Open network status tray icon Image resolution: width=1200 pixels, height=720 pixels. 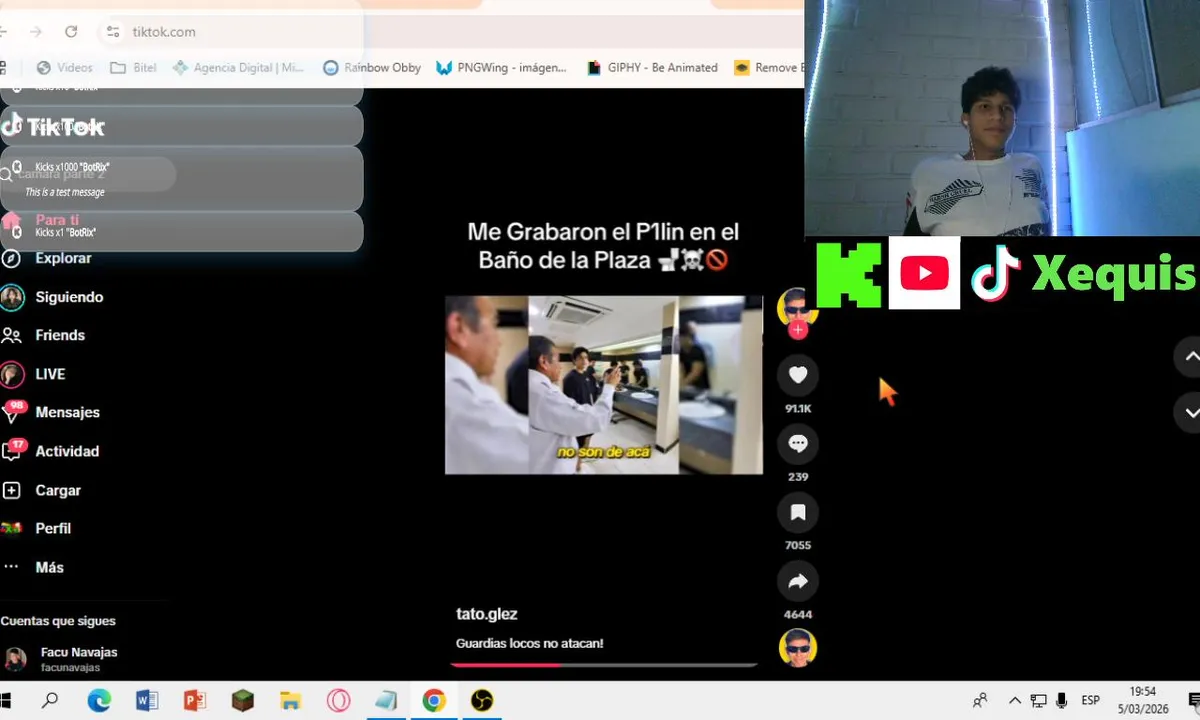tap(1039, 701)
